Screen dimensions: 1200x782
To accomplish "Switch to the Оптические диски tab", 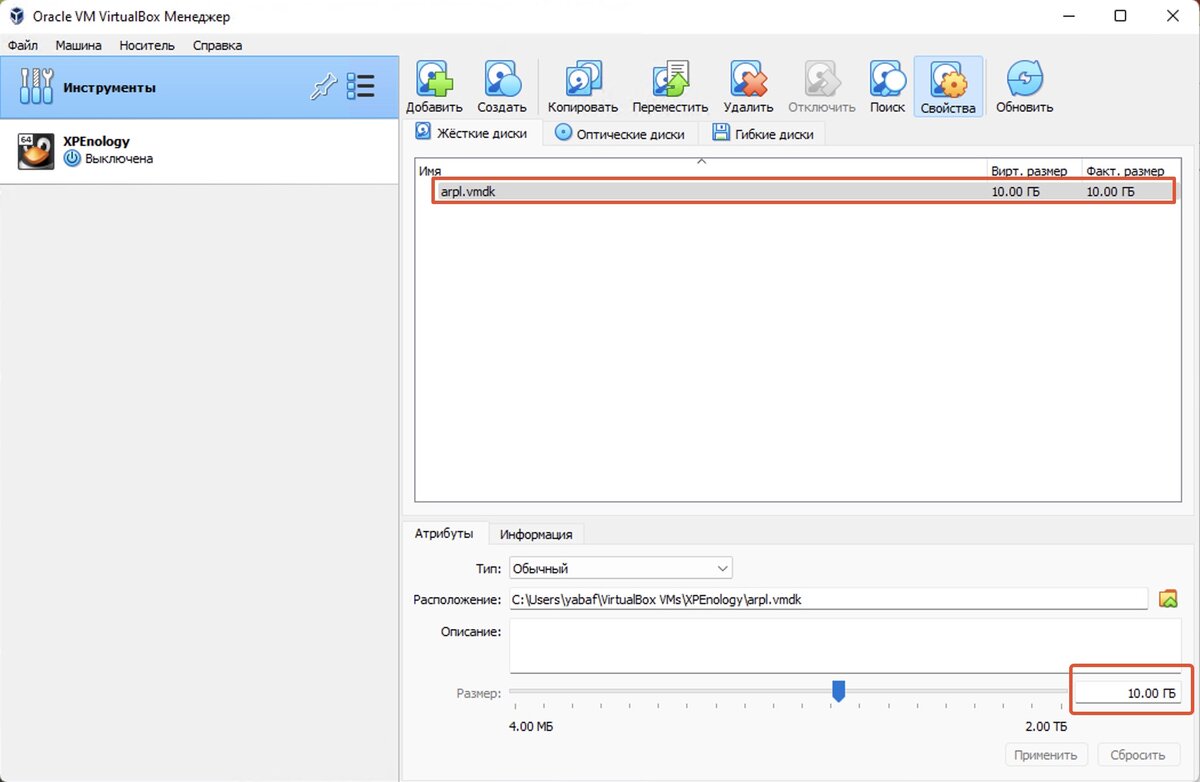I will (620, 133).
